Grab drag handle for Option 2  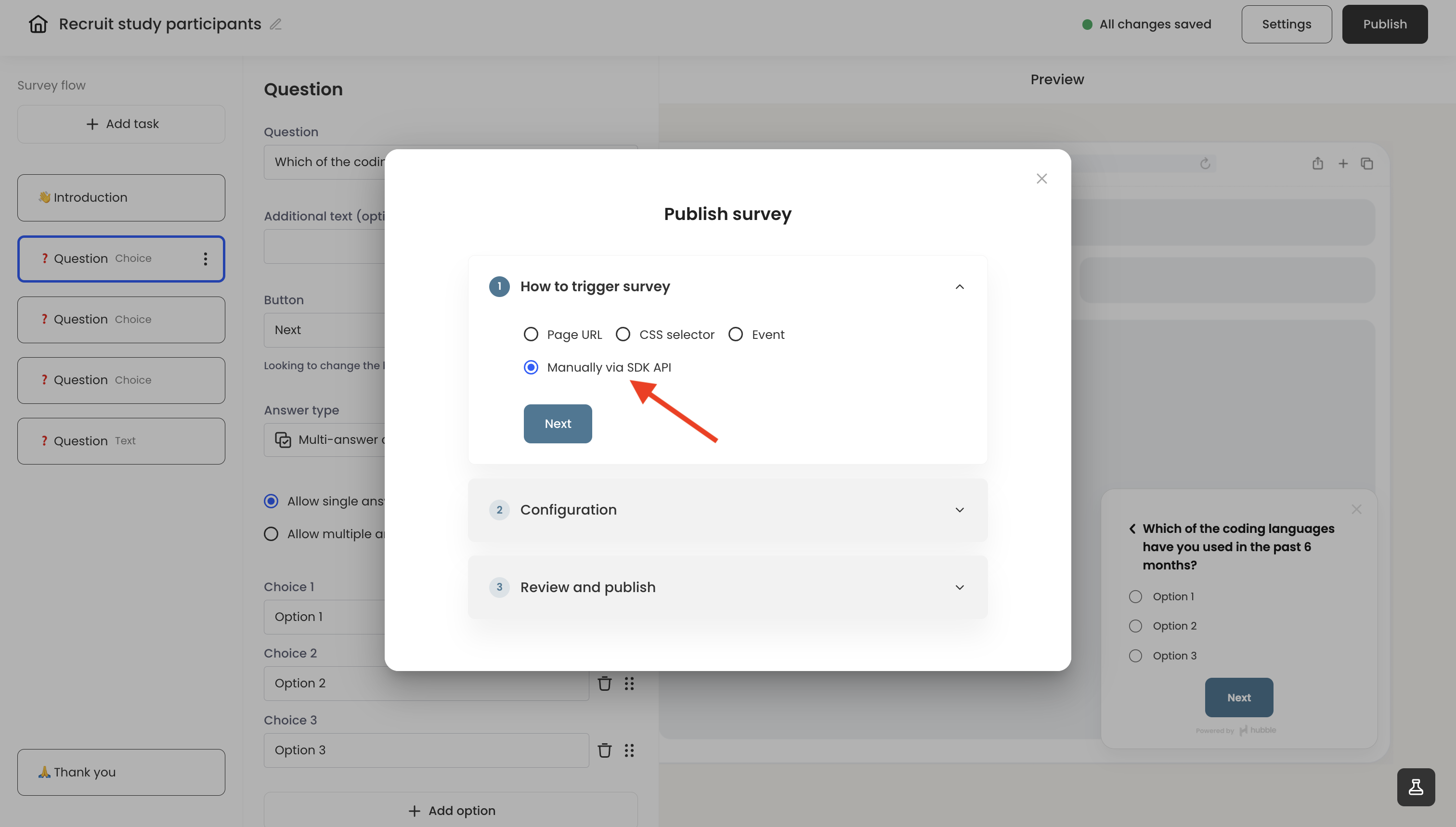click(x=629, y=683)
